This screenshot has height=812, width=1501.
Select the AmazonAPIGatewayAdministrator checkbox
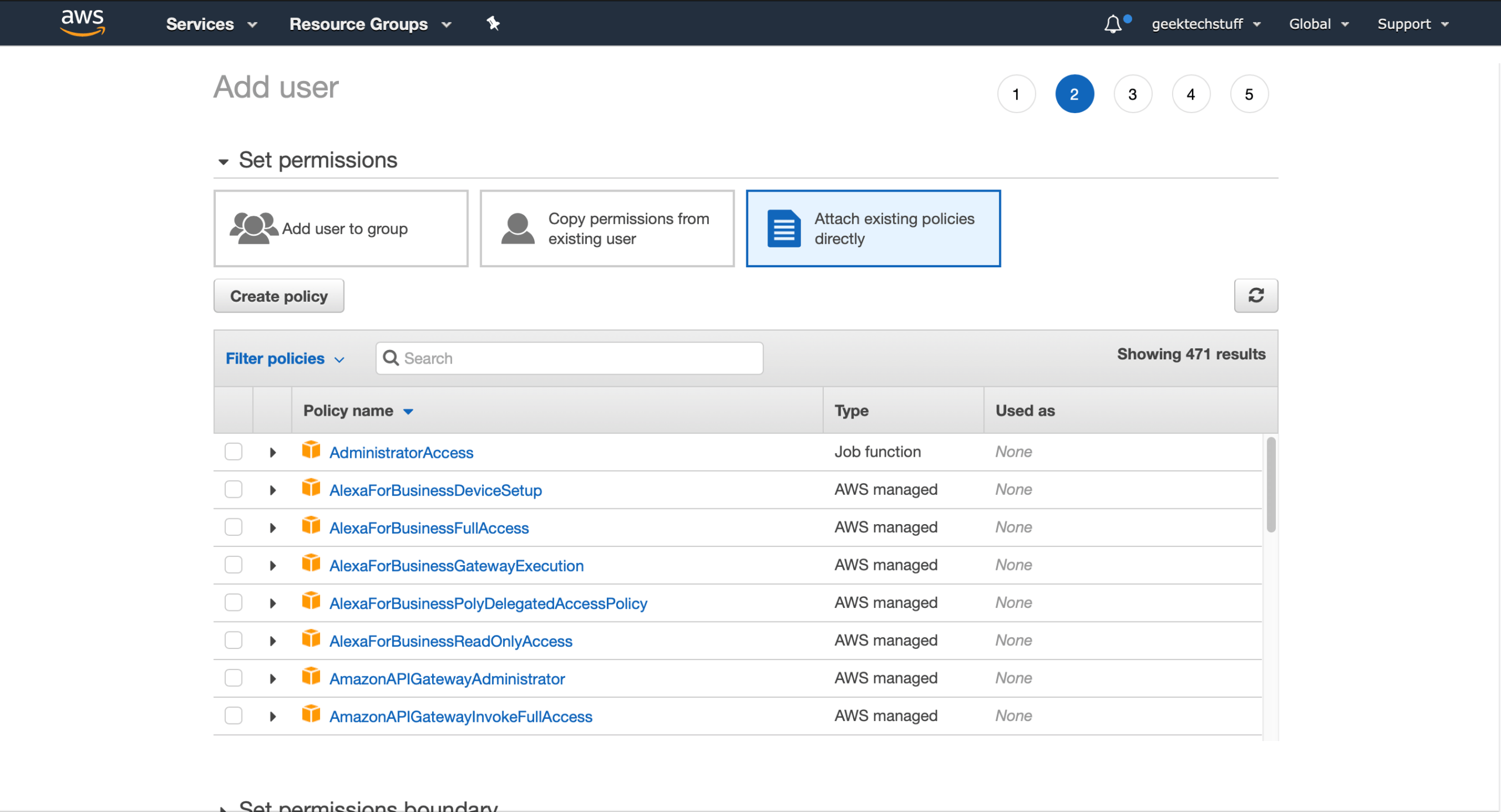pos(233,678)
